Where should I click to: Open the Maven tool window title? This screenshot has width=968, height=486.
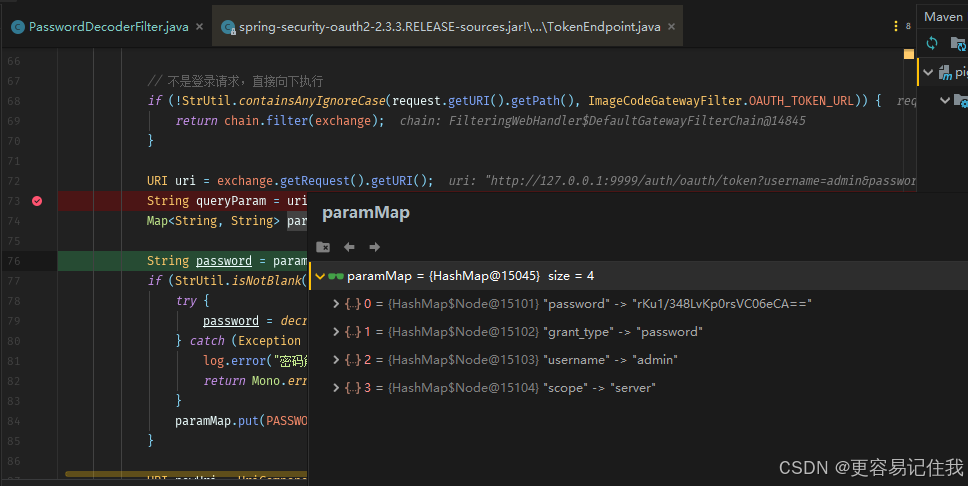point(943,17)
